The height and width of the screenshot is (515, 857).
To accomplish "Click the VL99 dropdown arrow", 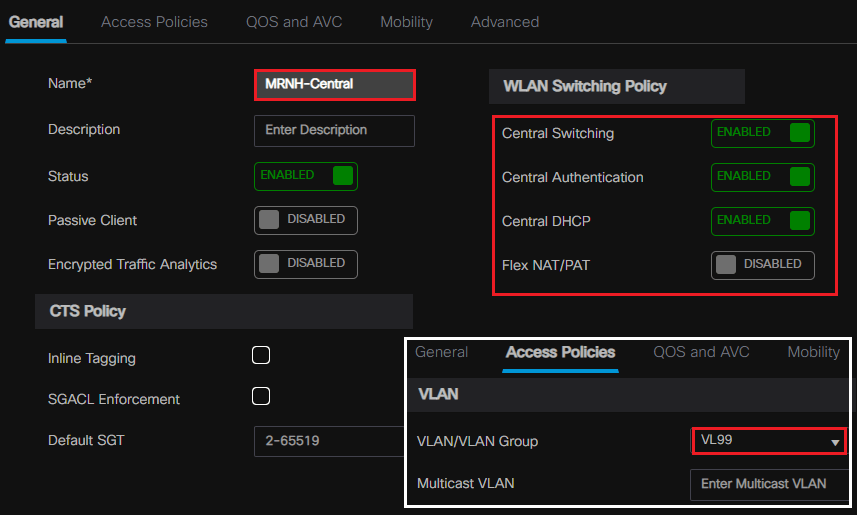I will 834,442.
